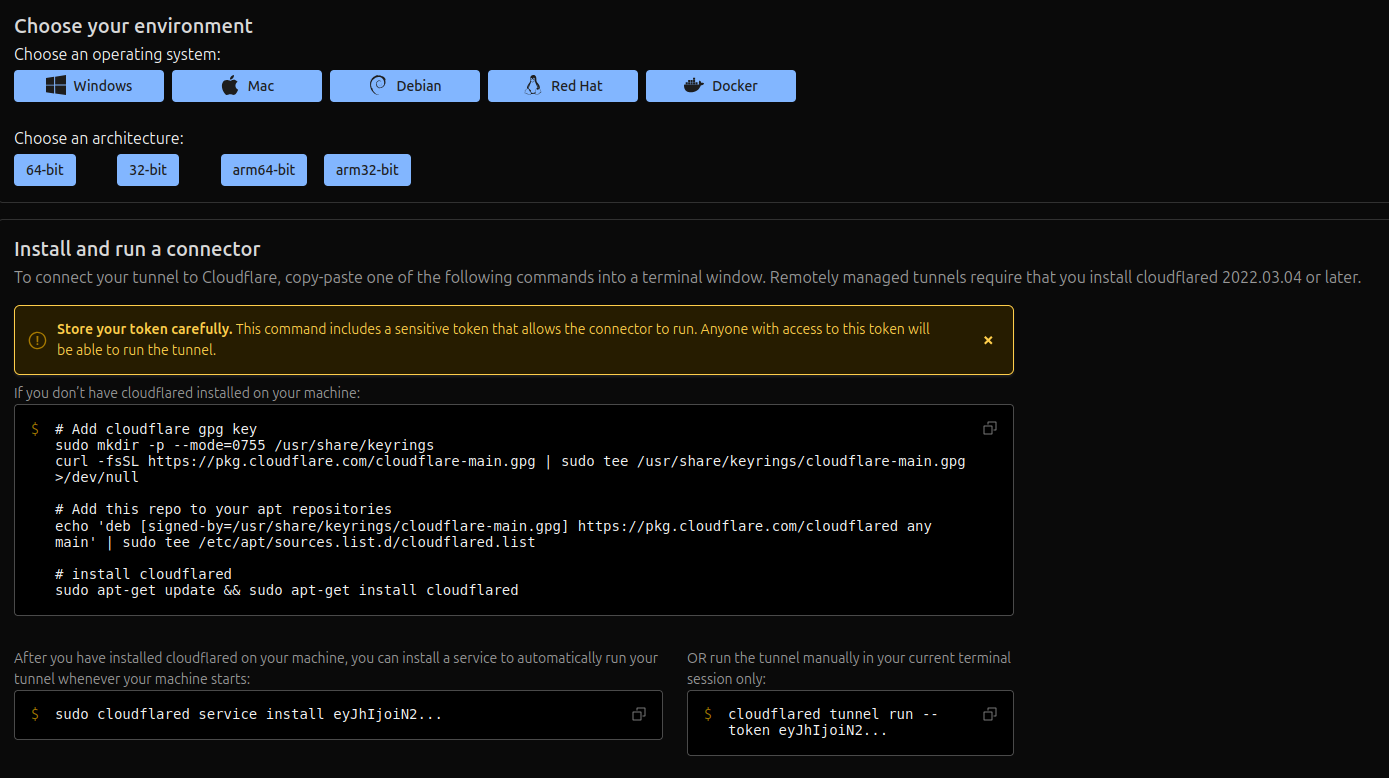Image resolution: width=1389 pixels, height=778 pixels.
Task: Choose the arm64-bit architecture
Action: pyautogui.click(x=264, y=170)
